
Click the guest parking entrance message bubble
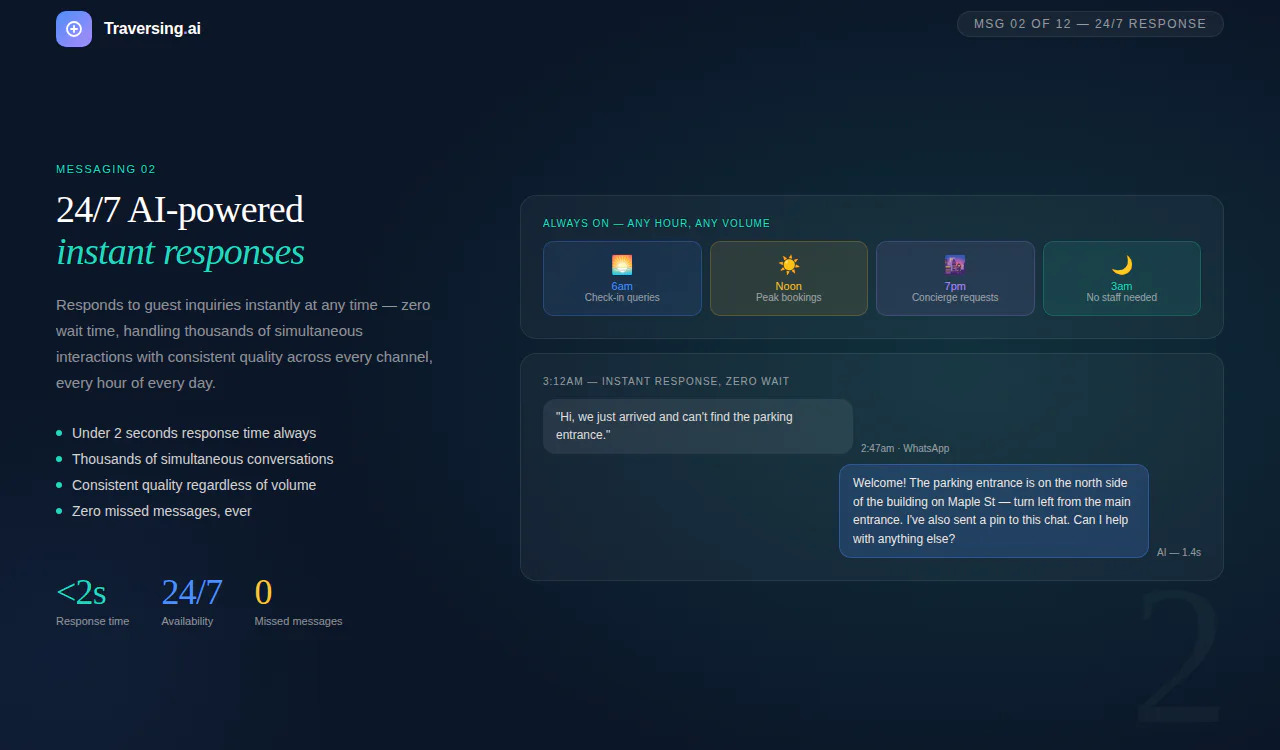[698, 426]
